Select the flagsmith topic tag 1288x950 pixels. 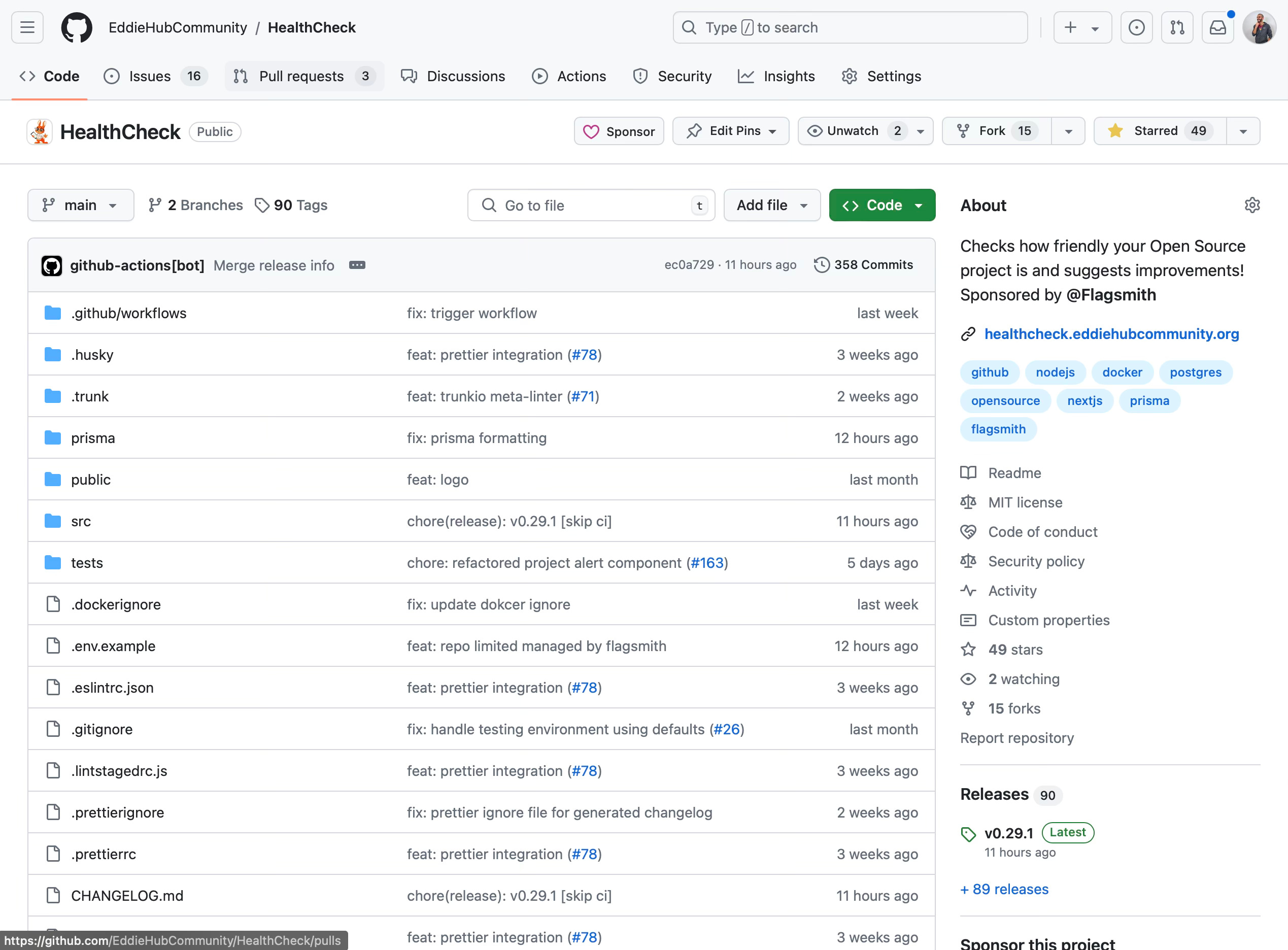click(998, 429)
